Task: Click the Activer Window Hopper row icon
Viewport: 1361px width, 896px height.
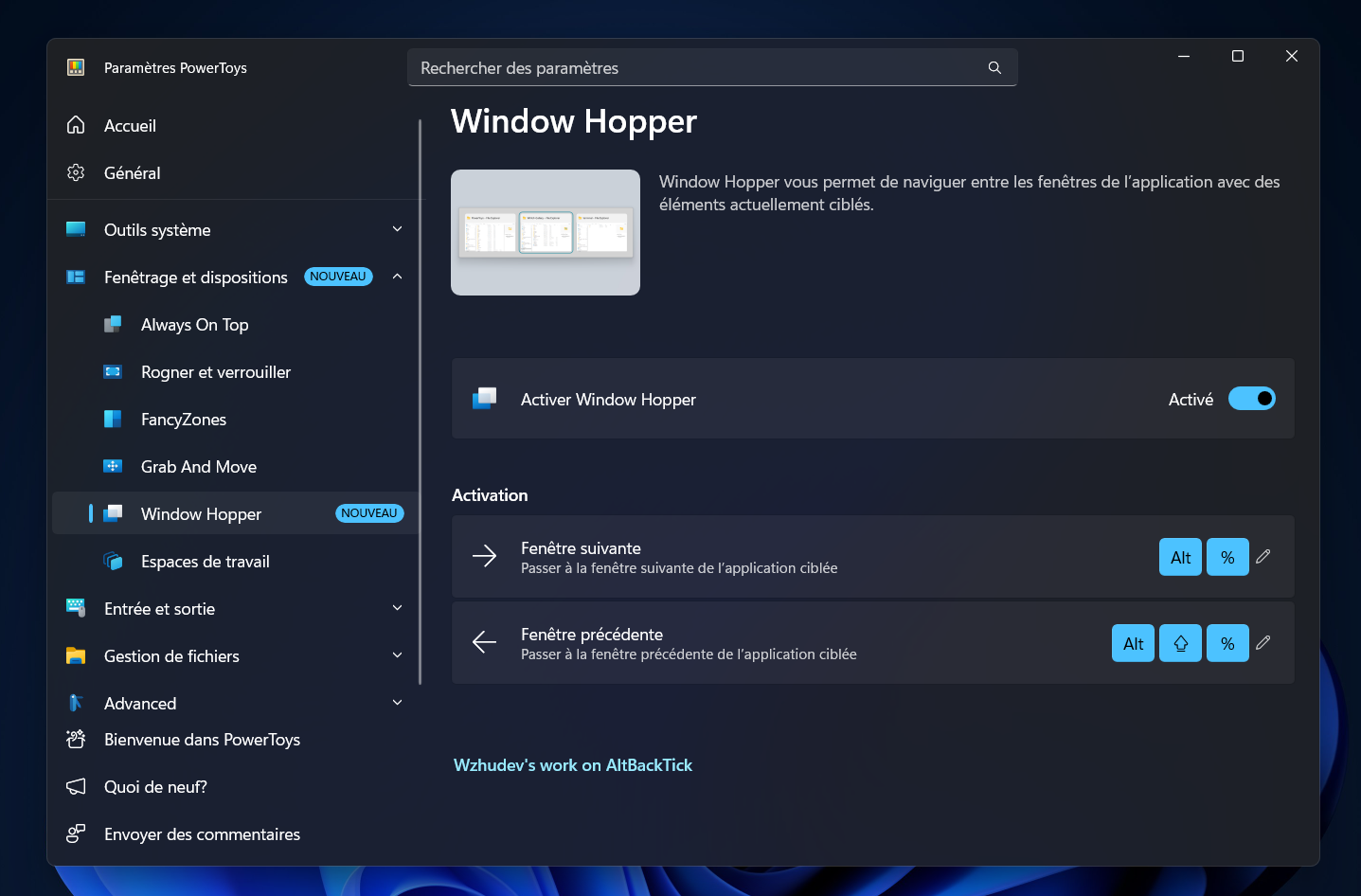Action: click(x=485, y=399)
